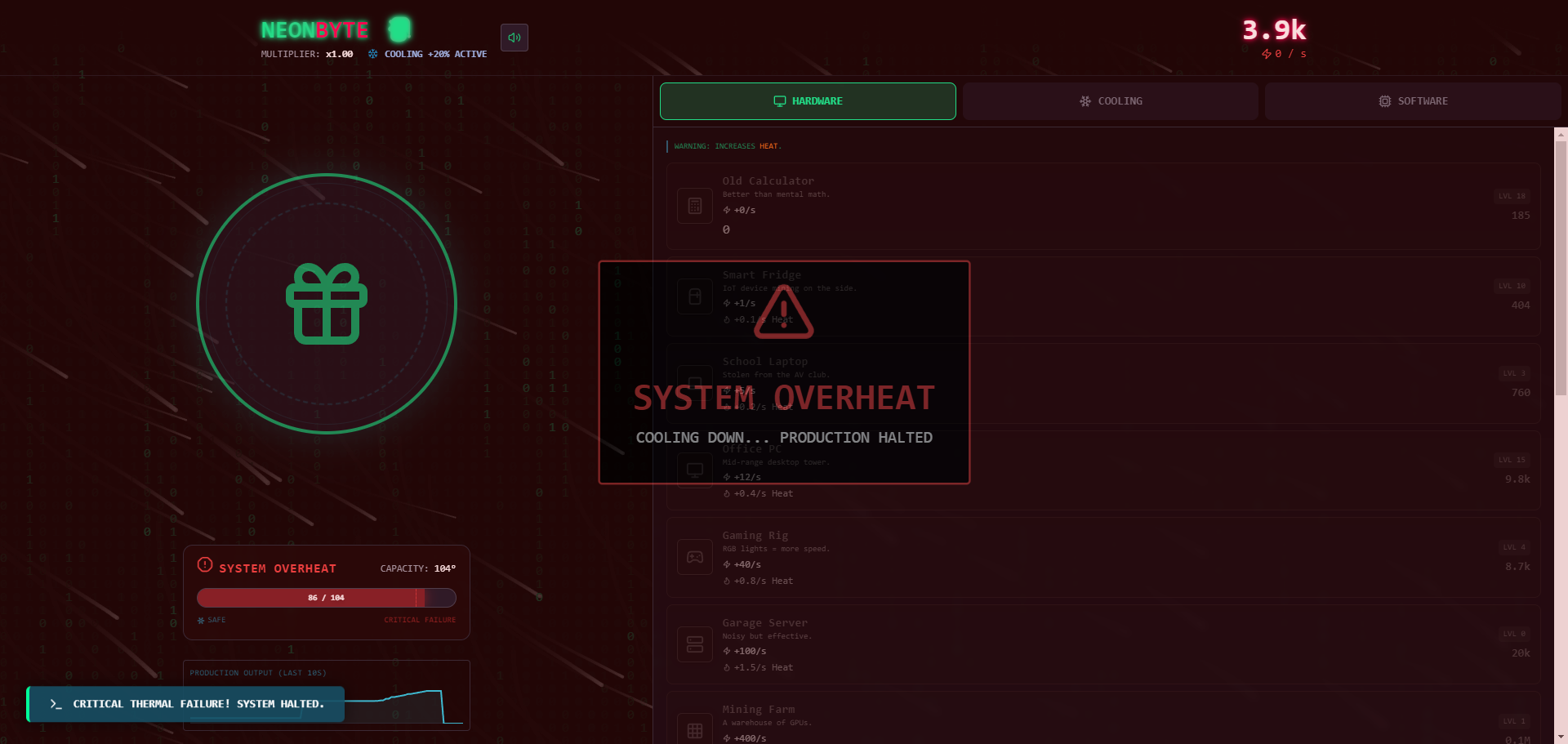Click the scrollbar down arrow of the hardware list

point(1561,737)
